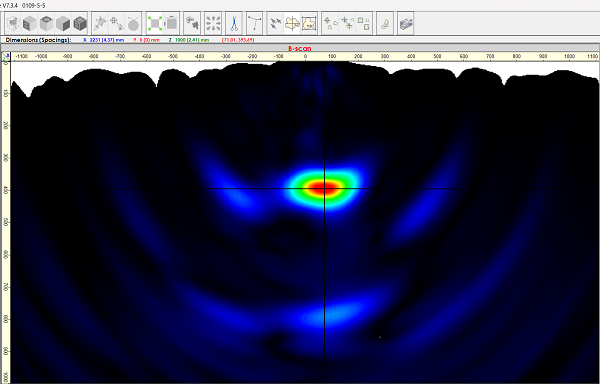Click the arrow cursors selection tool

[x=276, y=24]
